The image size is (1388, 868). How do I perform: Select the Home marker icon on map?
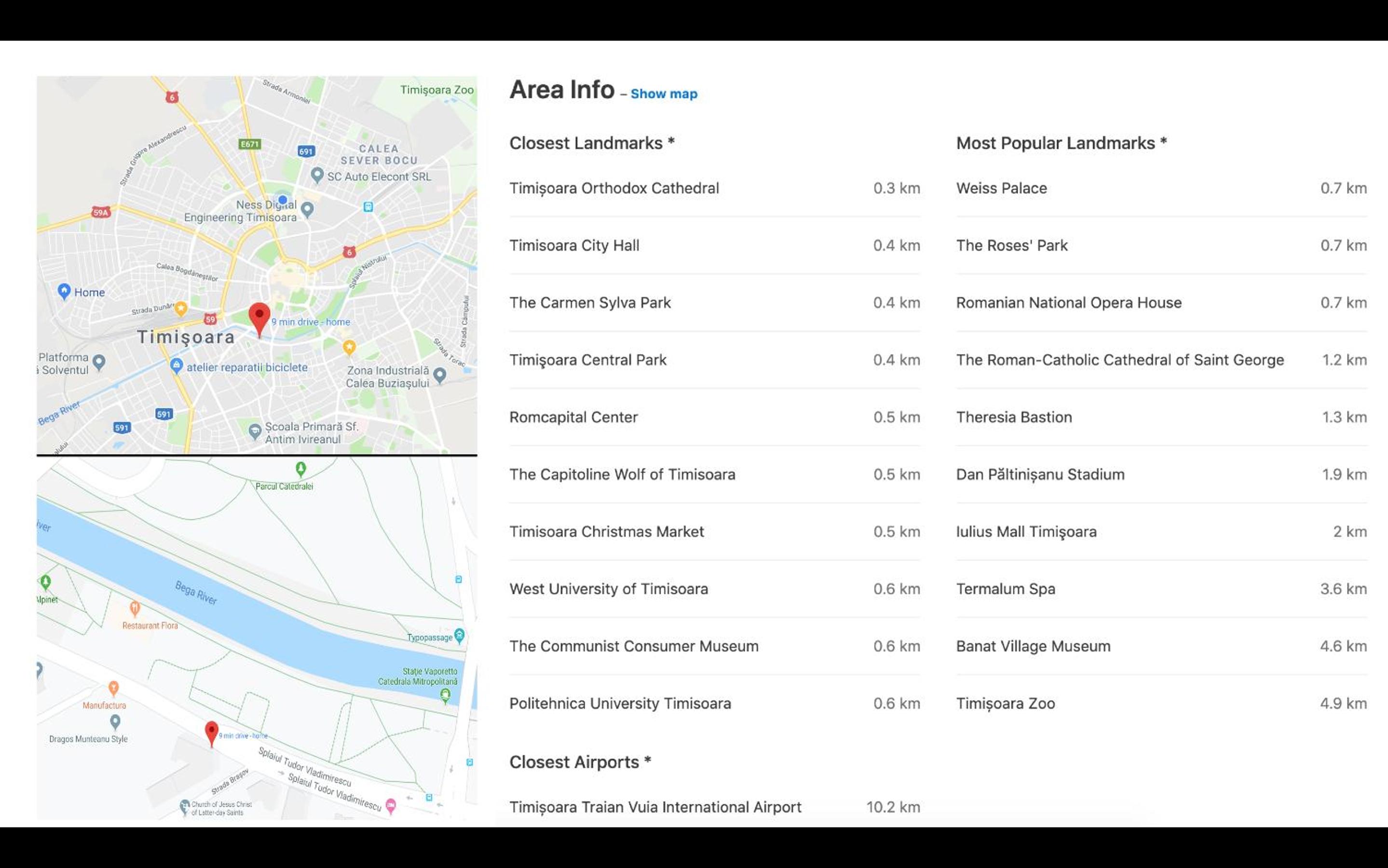point(64,291)
